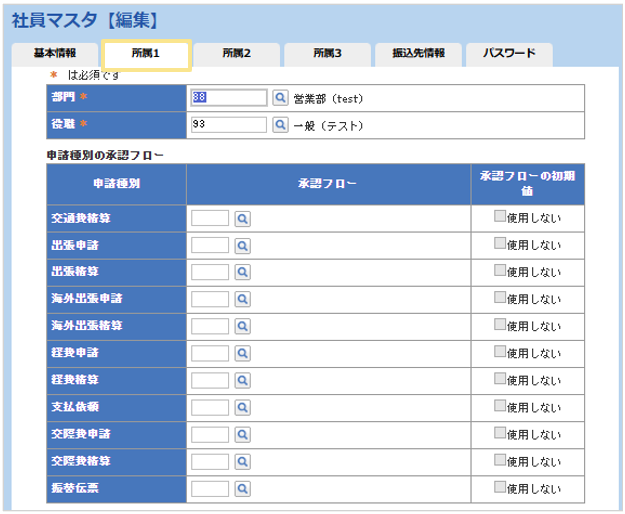Check 使用しない for 出張申請

(500, 243)
